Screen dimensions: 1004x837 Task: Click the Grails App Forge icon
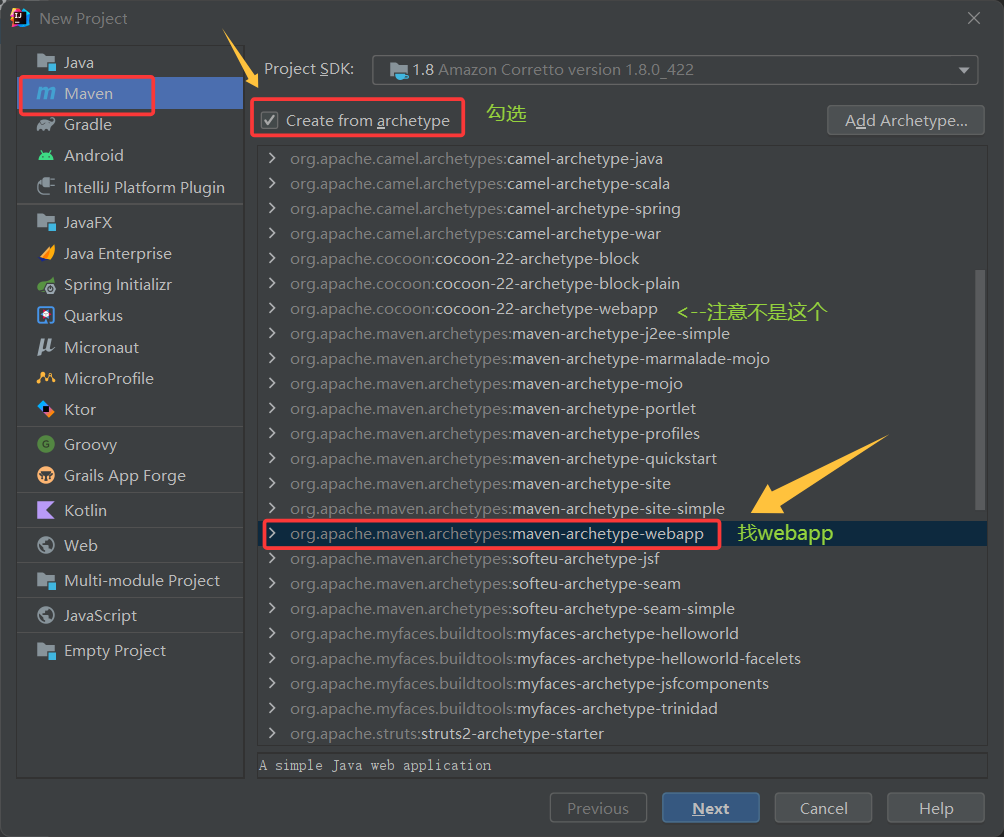46,475
